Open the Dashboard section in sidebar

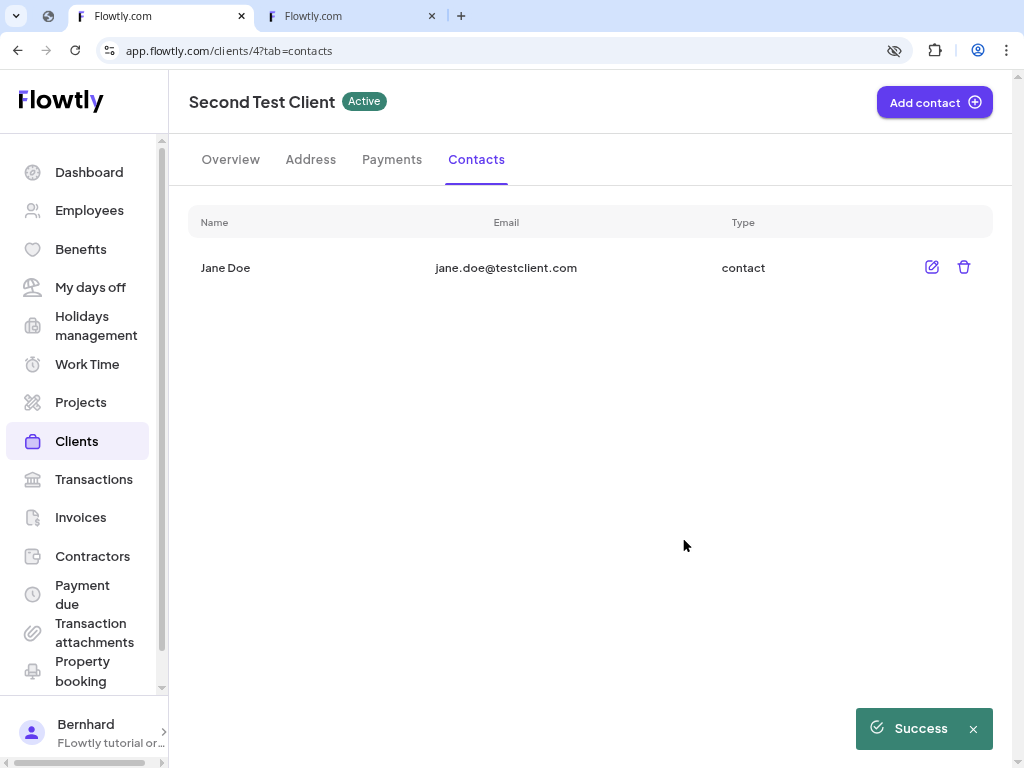pyautogui.click(x=89, y=172)
